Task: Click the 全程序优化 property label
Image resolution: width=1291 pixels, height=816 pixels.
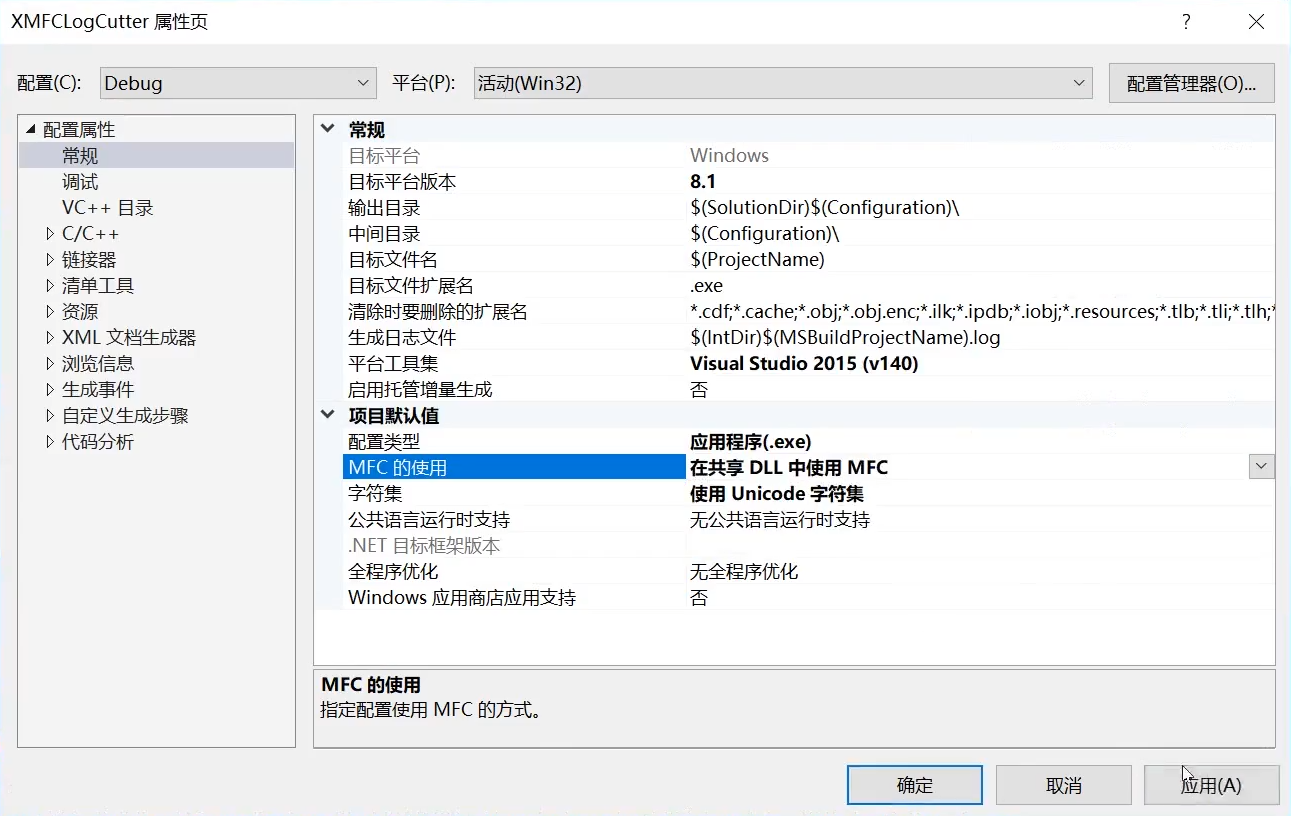Action: click(x=393, y=572)
